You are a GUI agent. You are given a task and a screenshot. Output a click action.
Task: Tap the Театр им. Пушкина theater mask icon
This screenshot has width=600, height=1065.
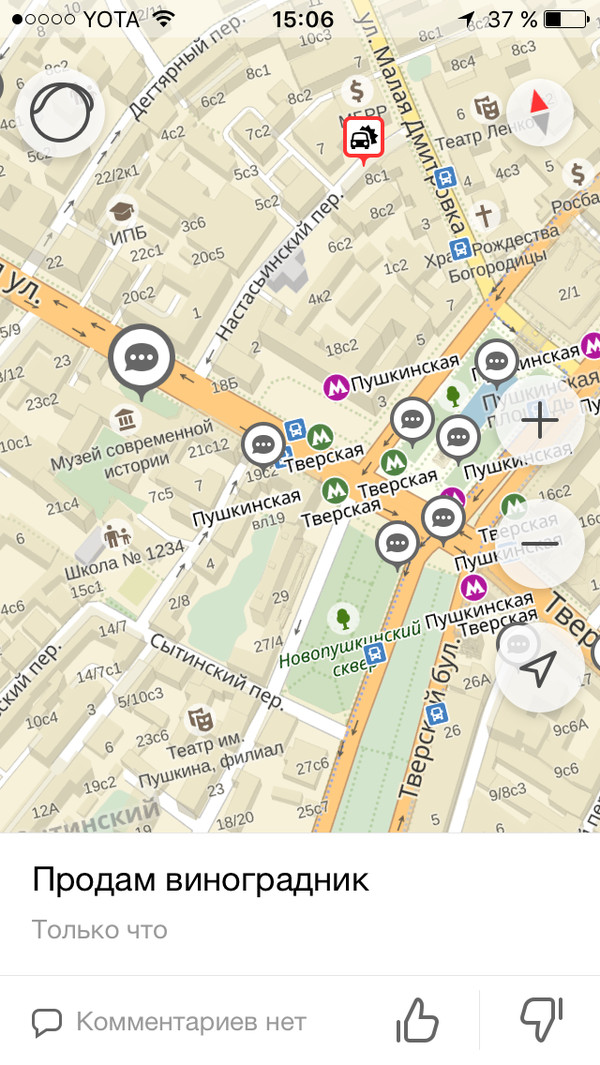201,718
